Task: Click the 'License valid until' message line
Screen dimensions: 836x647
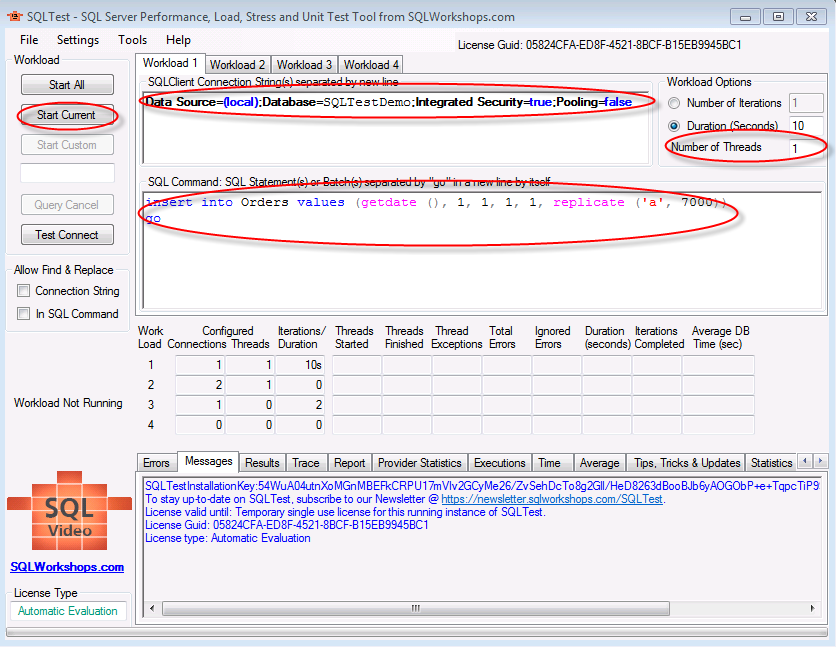Action: (345, 512)
